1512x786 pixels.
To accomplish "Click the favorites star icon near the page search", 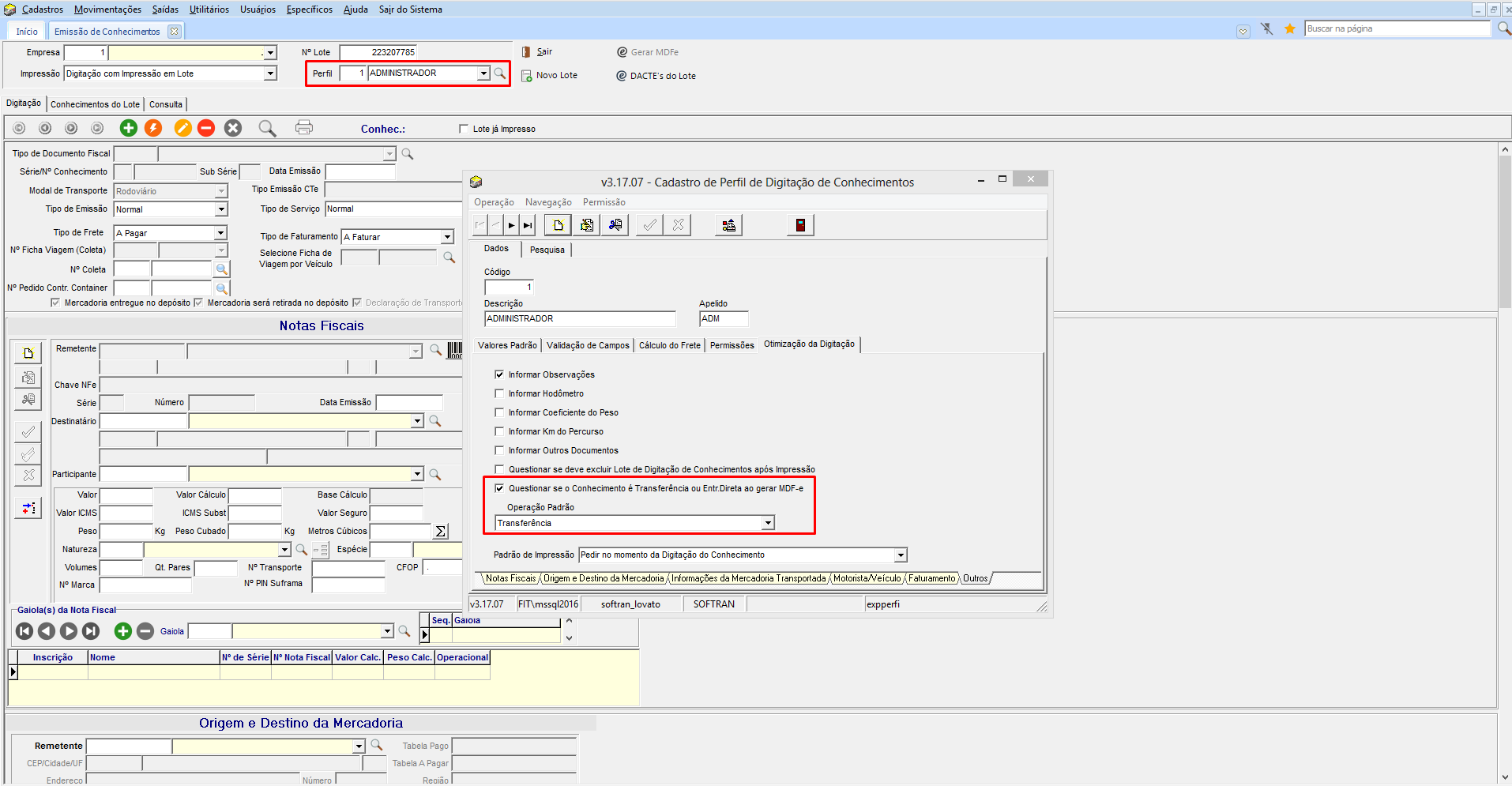I will [1290, 28].
